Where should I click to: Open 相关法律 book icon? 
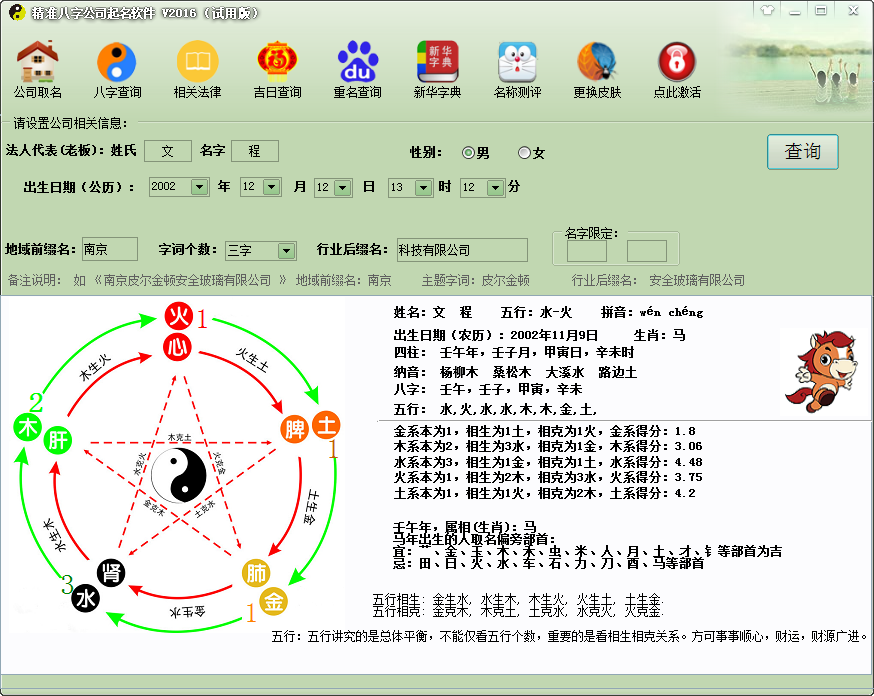tap(197, 62)
